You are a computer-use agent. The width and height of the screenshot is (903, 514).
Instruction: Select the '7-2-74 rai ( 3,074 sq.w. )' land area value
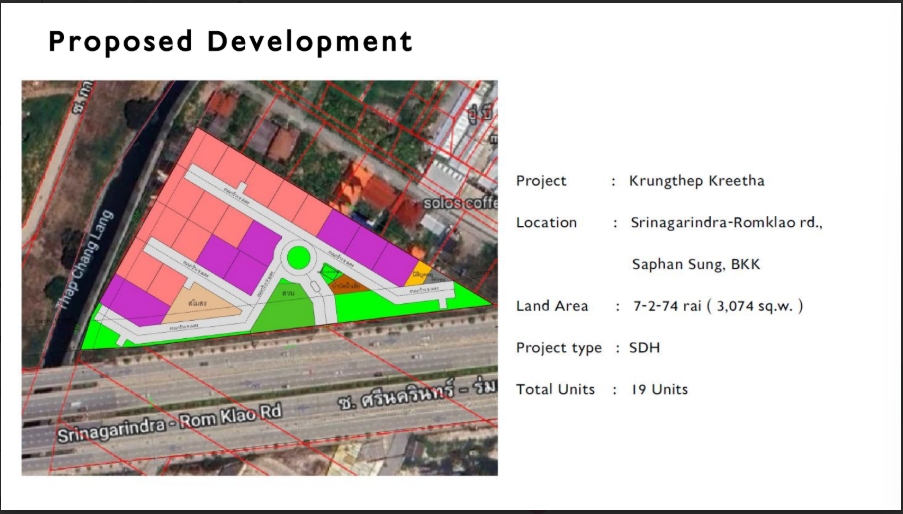pos(718,306)
